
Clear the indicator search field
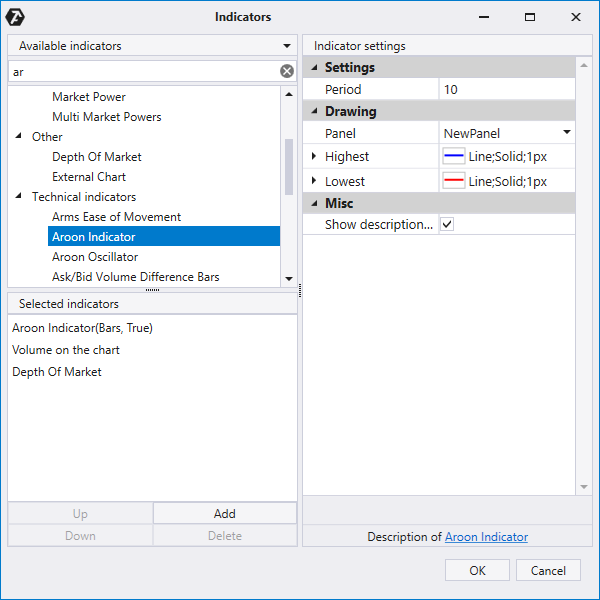point(287,71)
